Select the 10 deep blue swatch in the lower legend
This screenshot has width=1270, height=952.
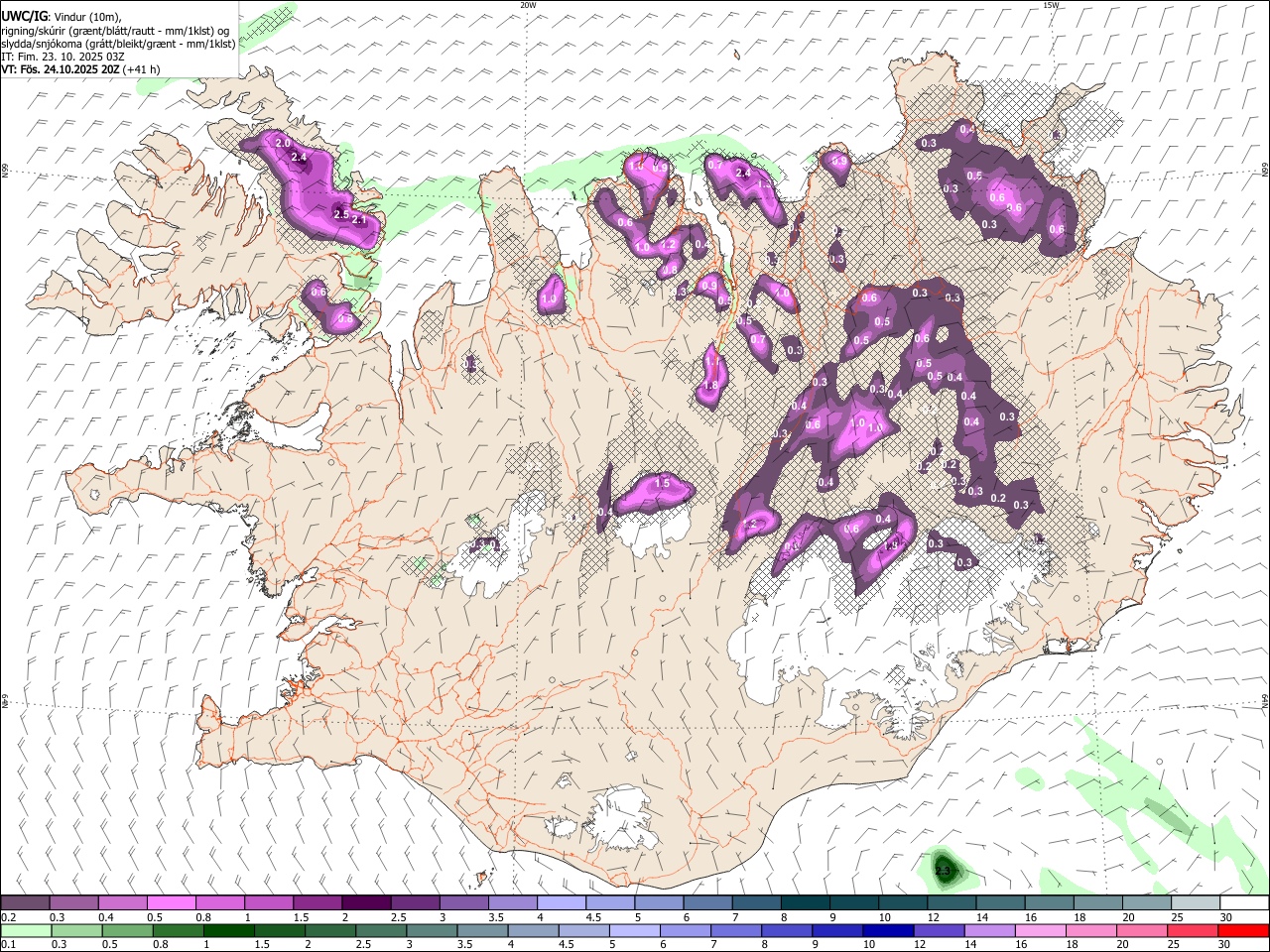tap(888, 930)
